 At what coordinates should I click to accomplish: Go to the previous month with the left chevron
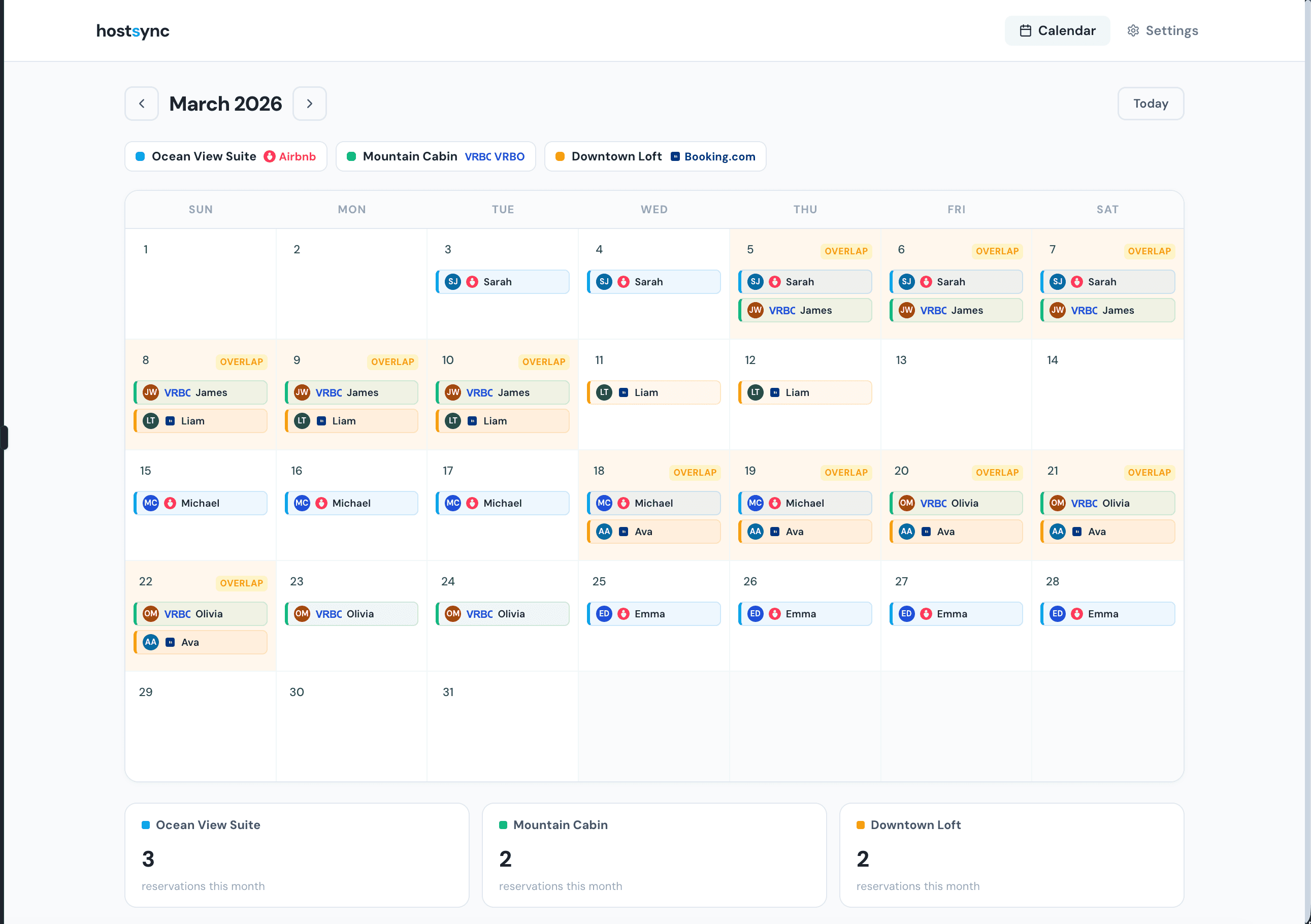click(142, 104)
